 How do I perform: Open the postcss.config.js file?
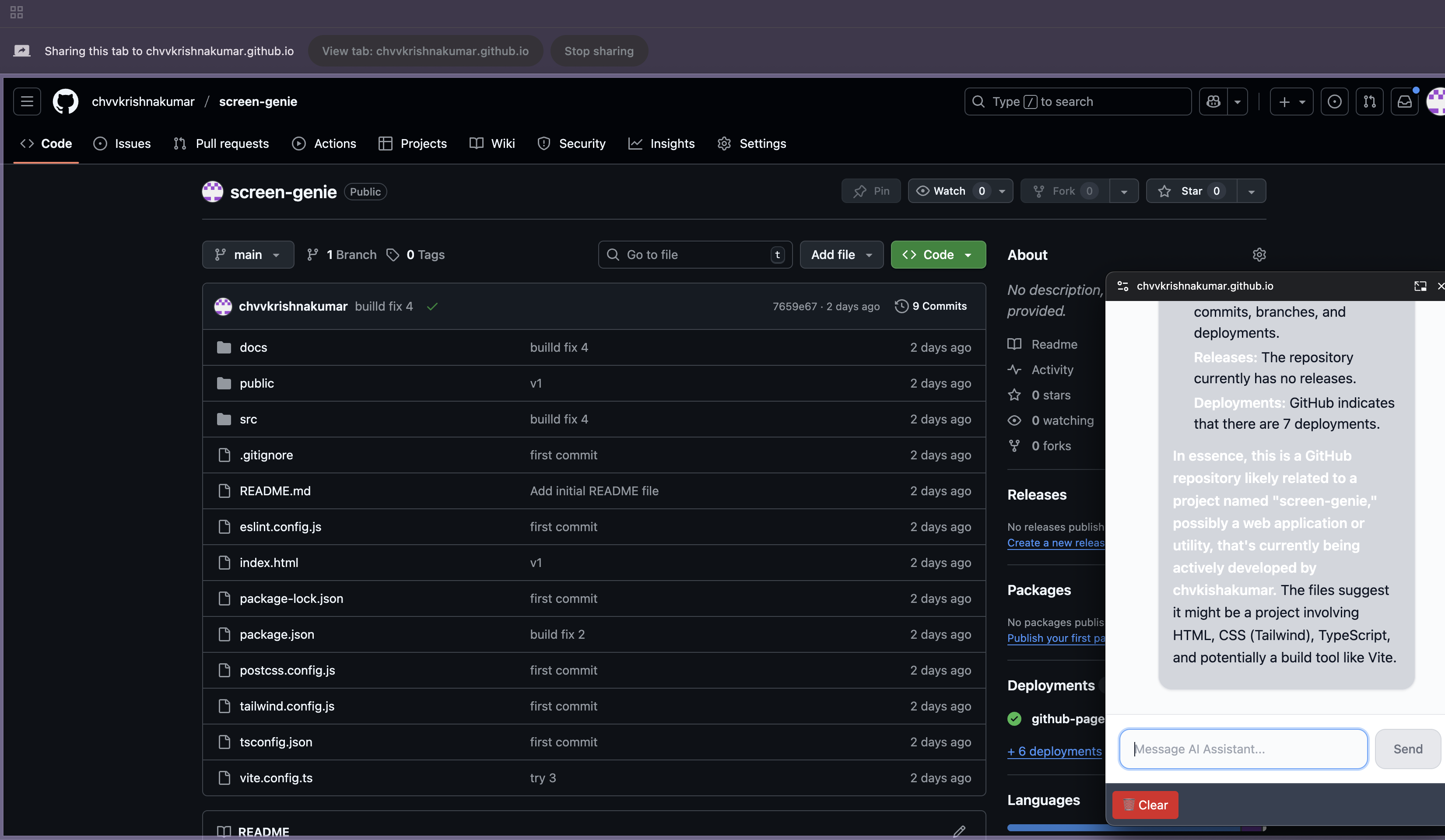tap(287, 670)
